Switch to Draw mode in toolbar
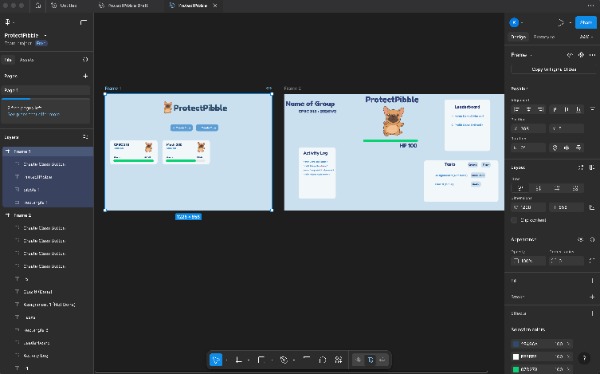 click(x=359, y=360)
